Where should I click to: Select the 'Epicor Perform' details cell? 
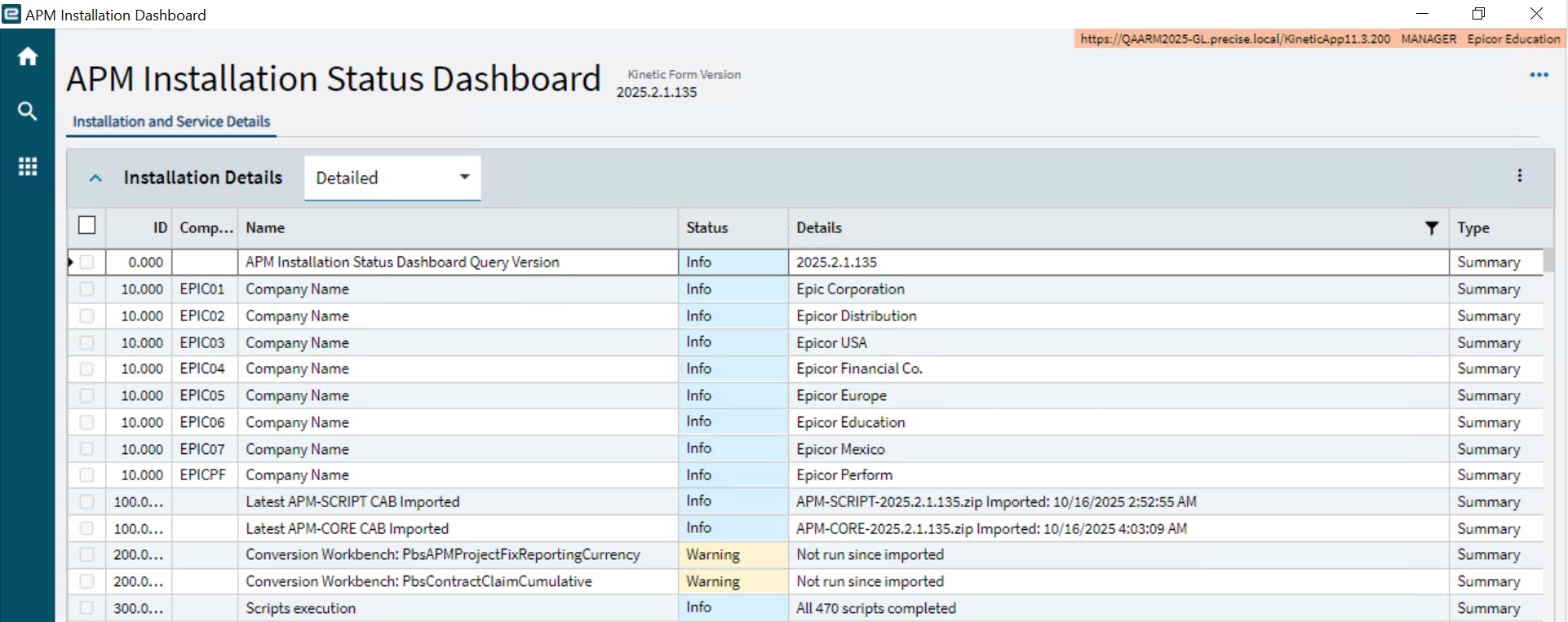tap(1118, 474)
